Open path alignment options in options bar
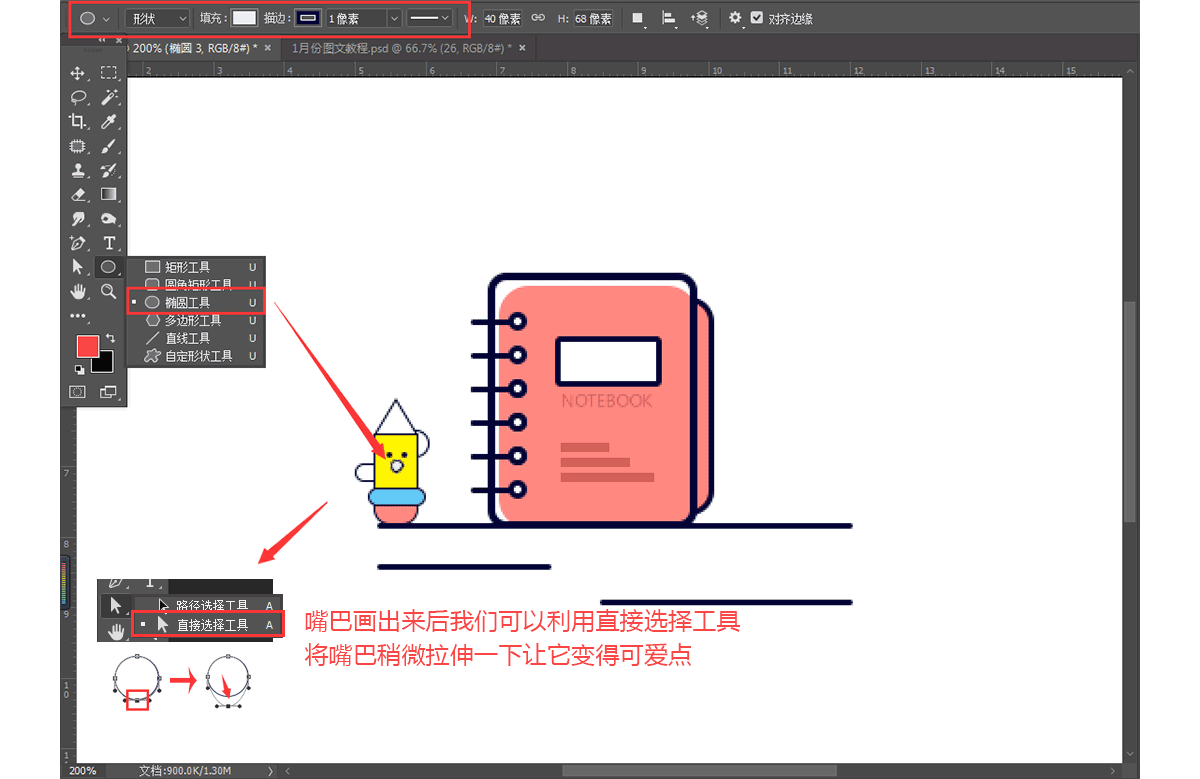1200x779 pixels. point(669,17)
